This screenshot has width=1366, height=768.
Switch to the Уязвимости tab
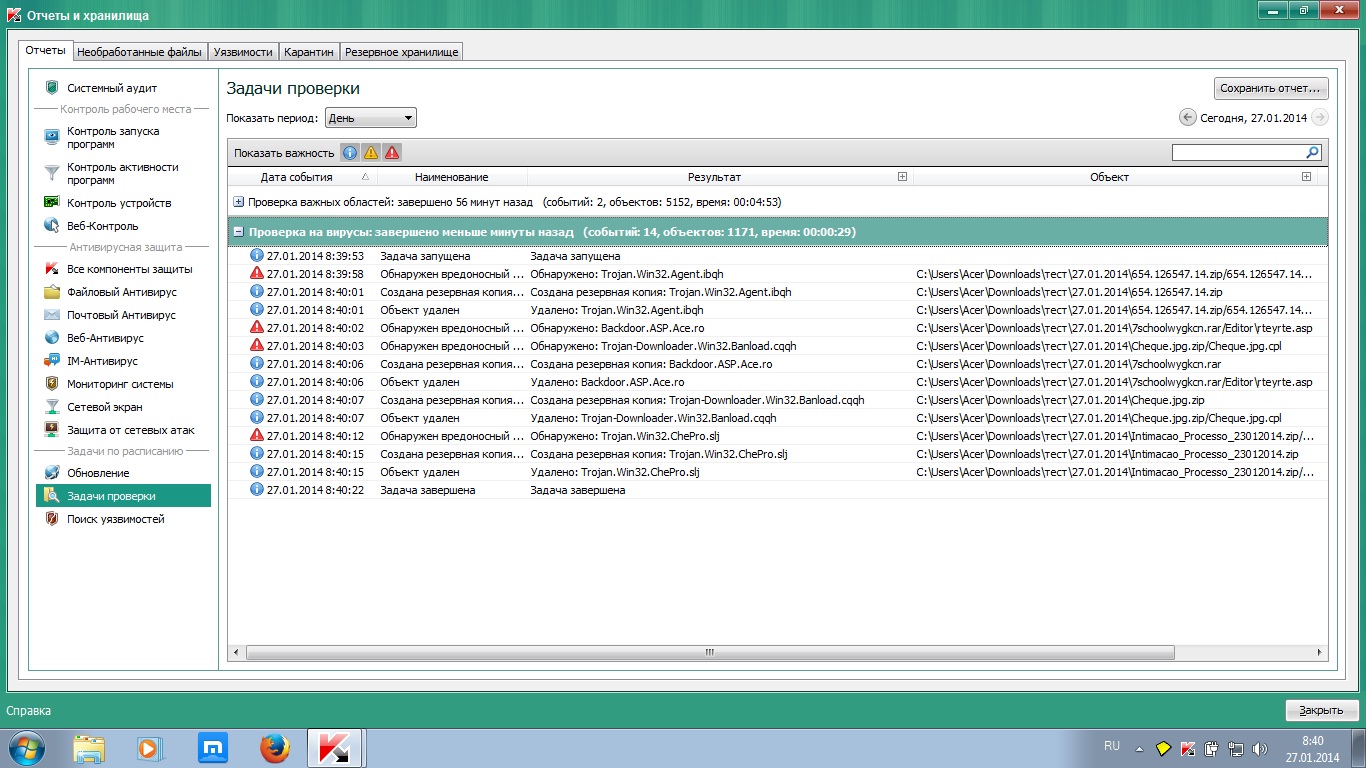[244, 52]
